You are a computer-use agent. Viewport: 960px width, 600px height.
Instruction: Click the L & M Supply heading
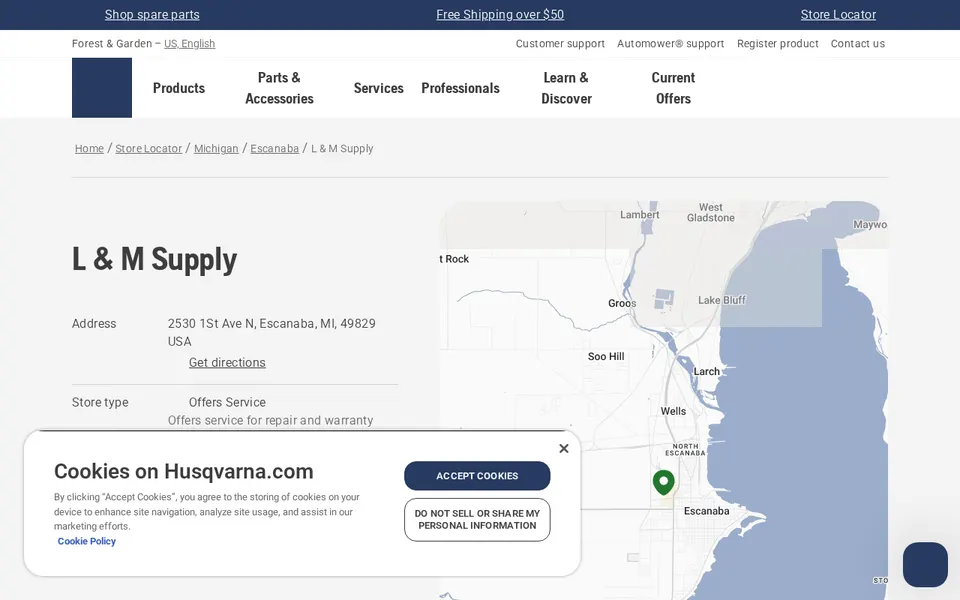[x=154, y=260]
